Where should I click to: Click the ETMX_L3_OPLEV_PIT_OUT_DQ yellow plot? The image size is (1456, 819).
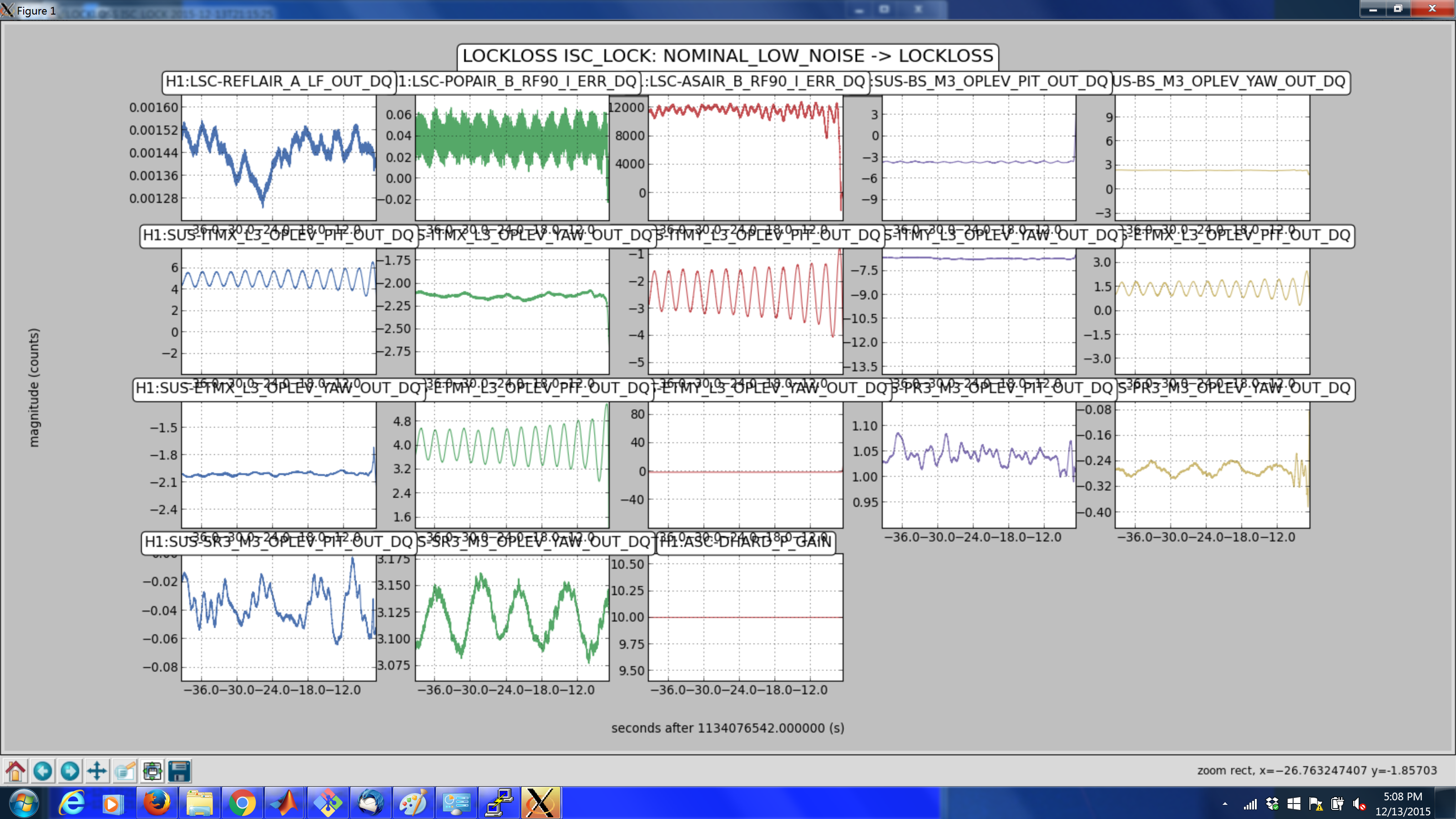[1213, 311]
